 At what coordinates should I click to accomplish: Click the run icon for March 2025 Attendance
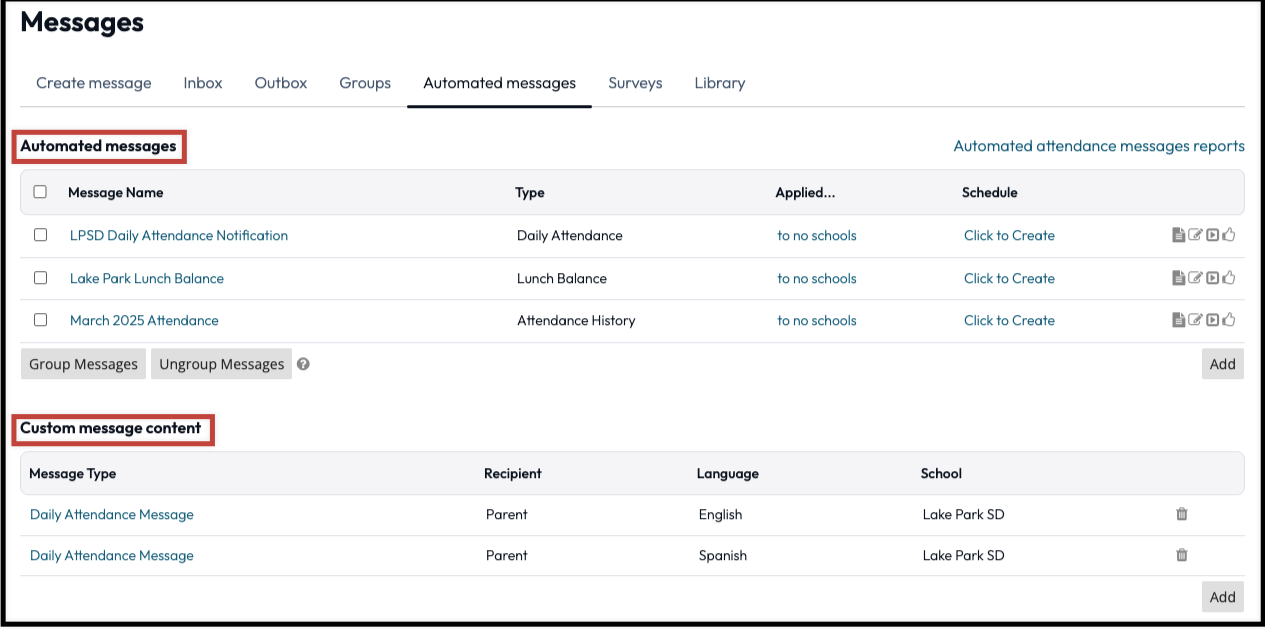point(1213,319)
